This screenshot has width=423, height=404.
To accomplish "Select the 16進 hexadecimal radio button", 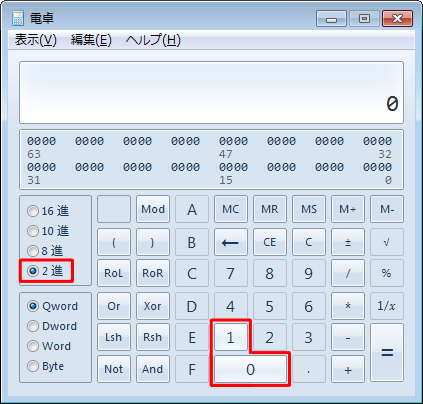I will [x=48, y=211].
